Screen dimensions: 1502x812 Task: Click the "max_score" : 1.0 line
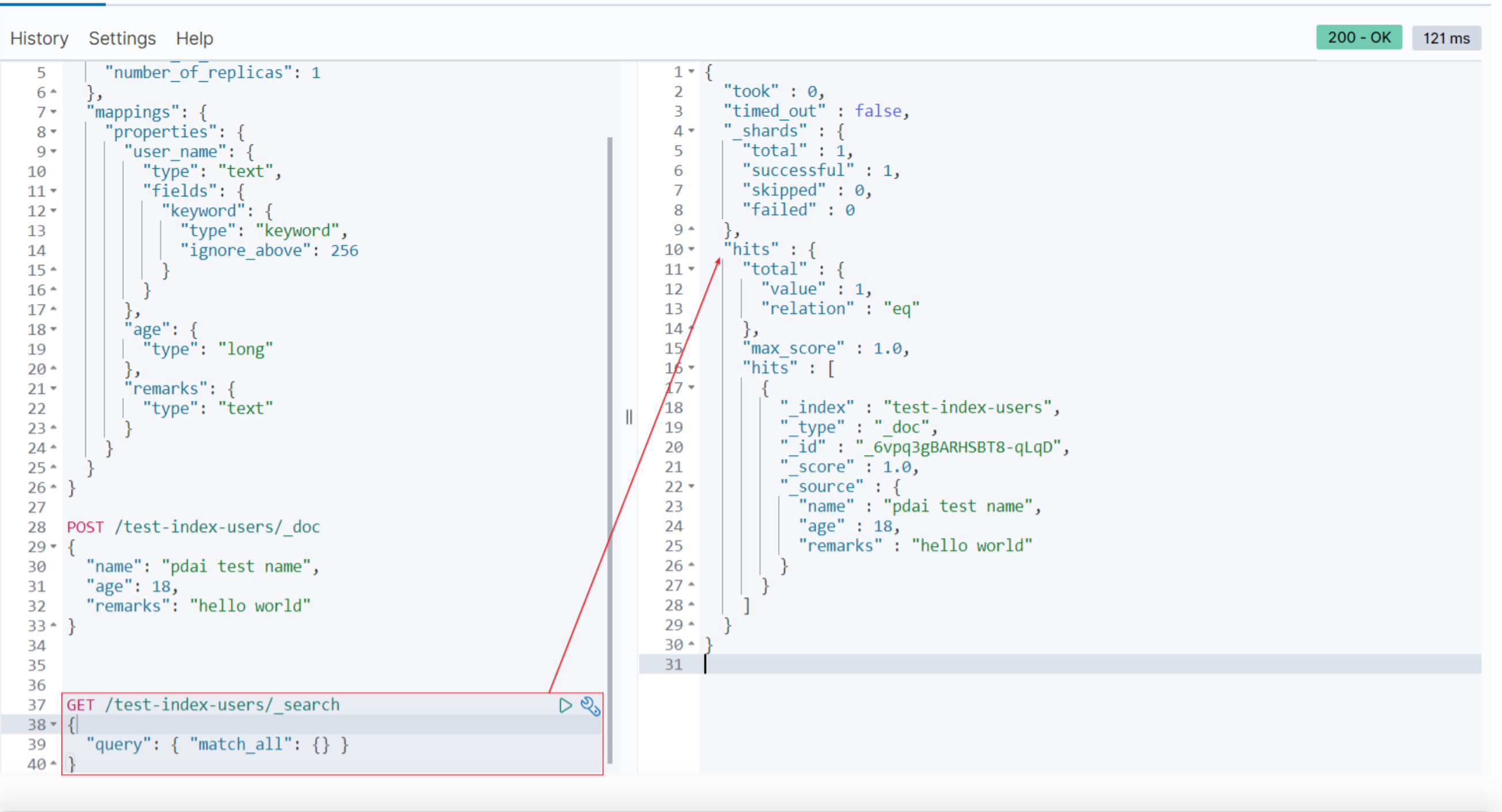click(x=825, y=348)
